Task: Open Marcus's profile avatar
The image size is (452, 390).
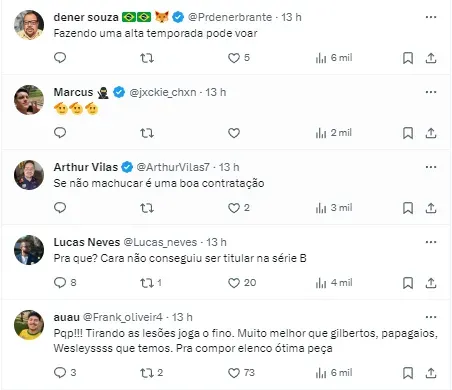Action: [29, 100]
